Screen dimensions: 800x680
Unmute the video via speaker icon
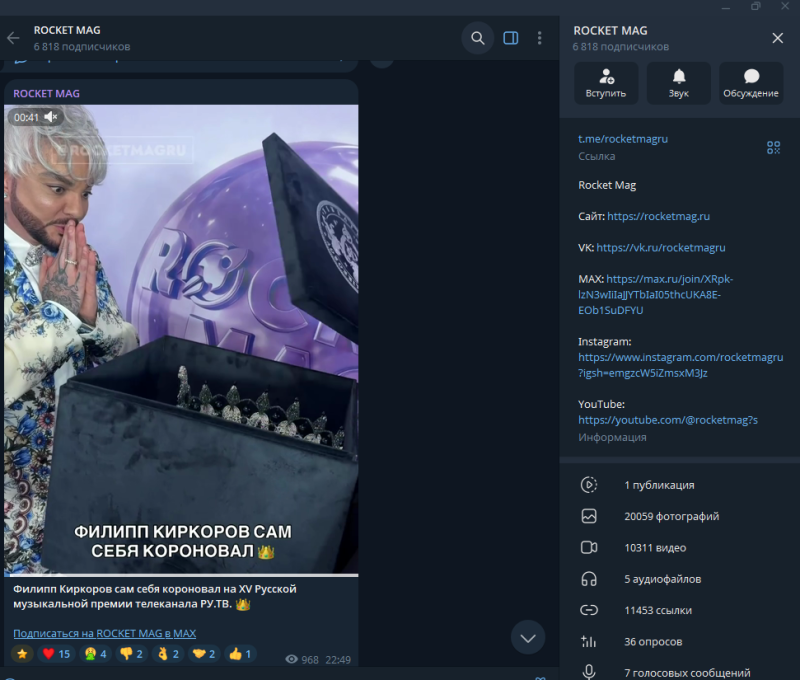[x=51, y=117]
